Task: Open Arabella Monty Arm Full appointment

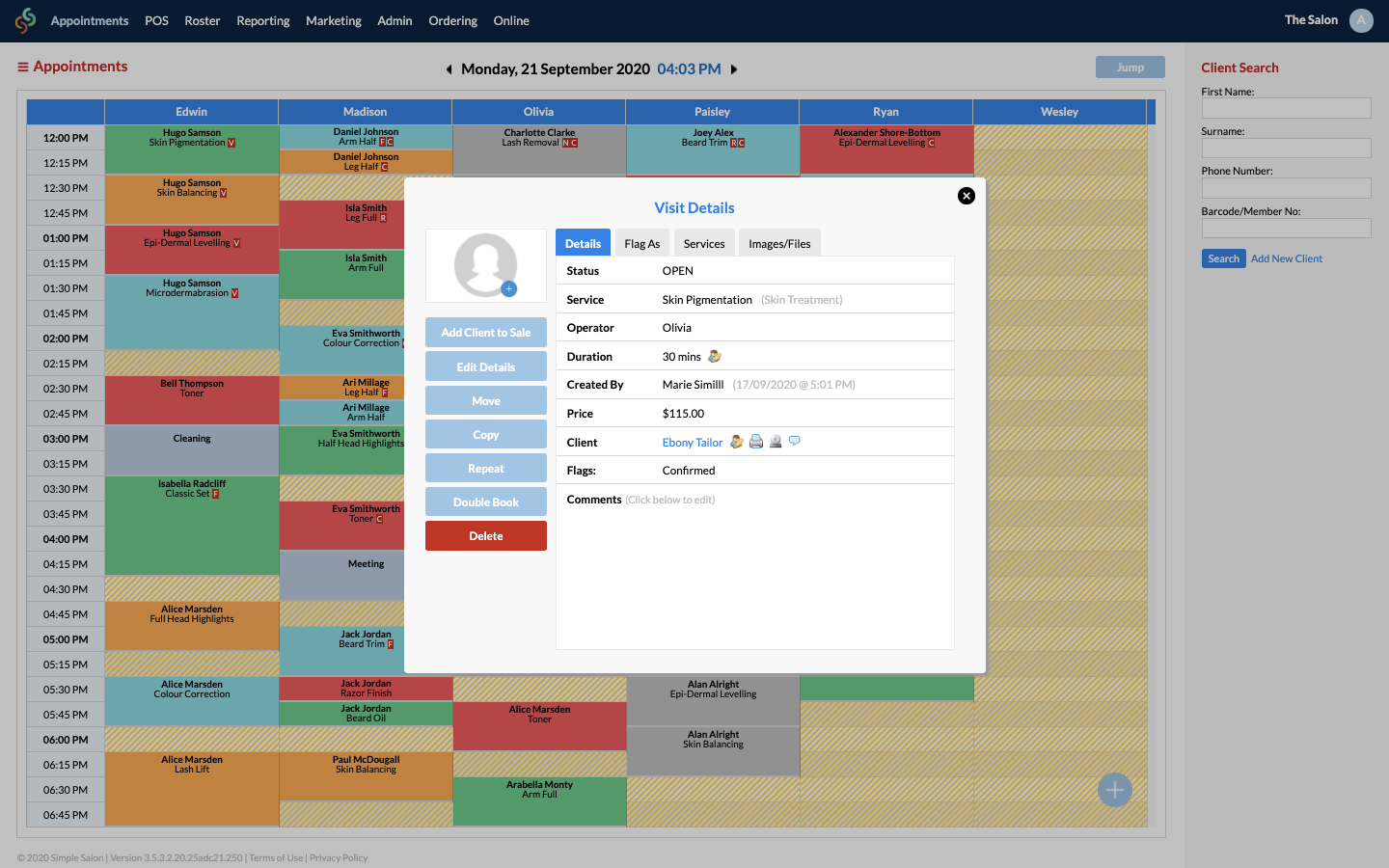Action: pos(539,800)
